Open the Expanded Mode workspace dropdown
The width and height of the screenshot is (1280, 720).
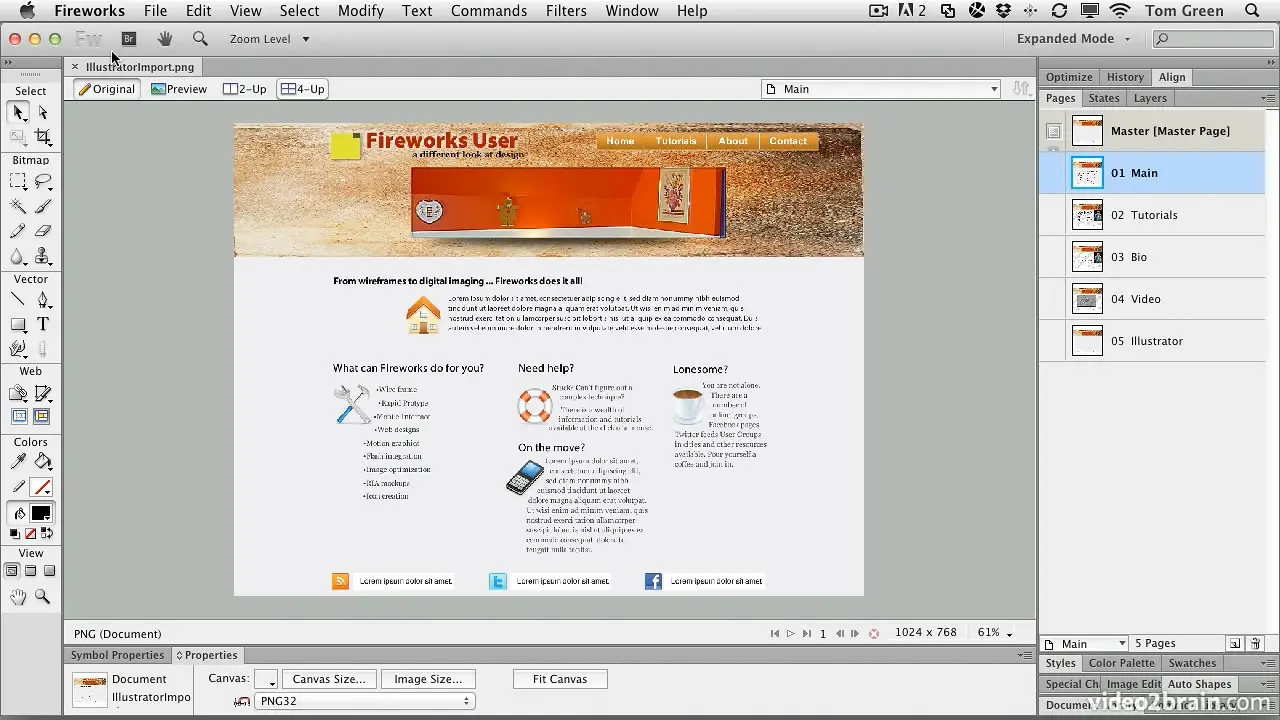pyautogui.click(x=1073, y=39)
